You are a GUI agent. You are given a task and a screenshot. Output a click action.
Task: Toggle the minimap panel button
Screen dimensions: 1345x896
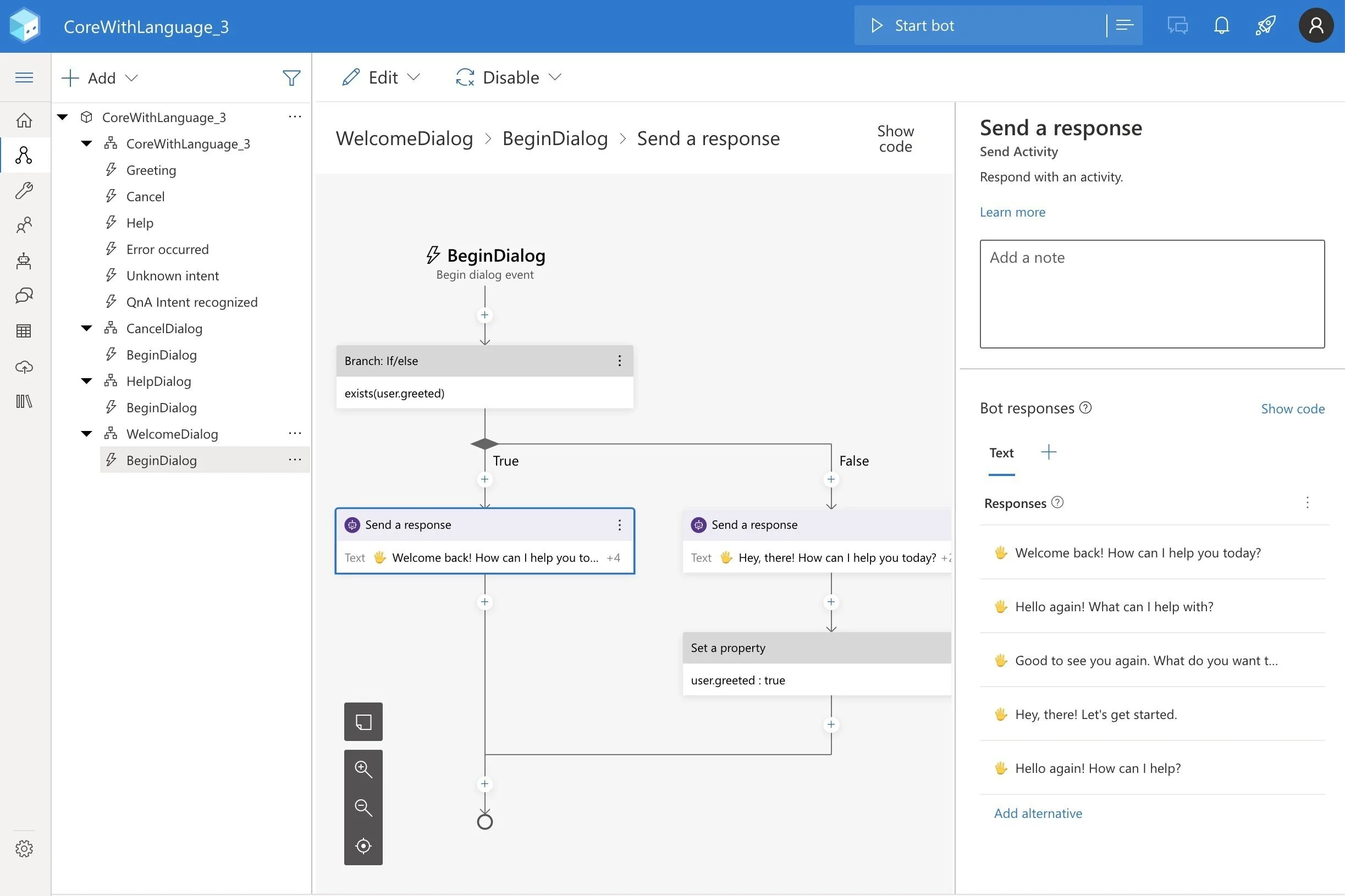(x=363, y=722)
